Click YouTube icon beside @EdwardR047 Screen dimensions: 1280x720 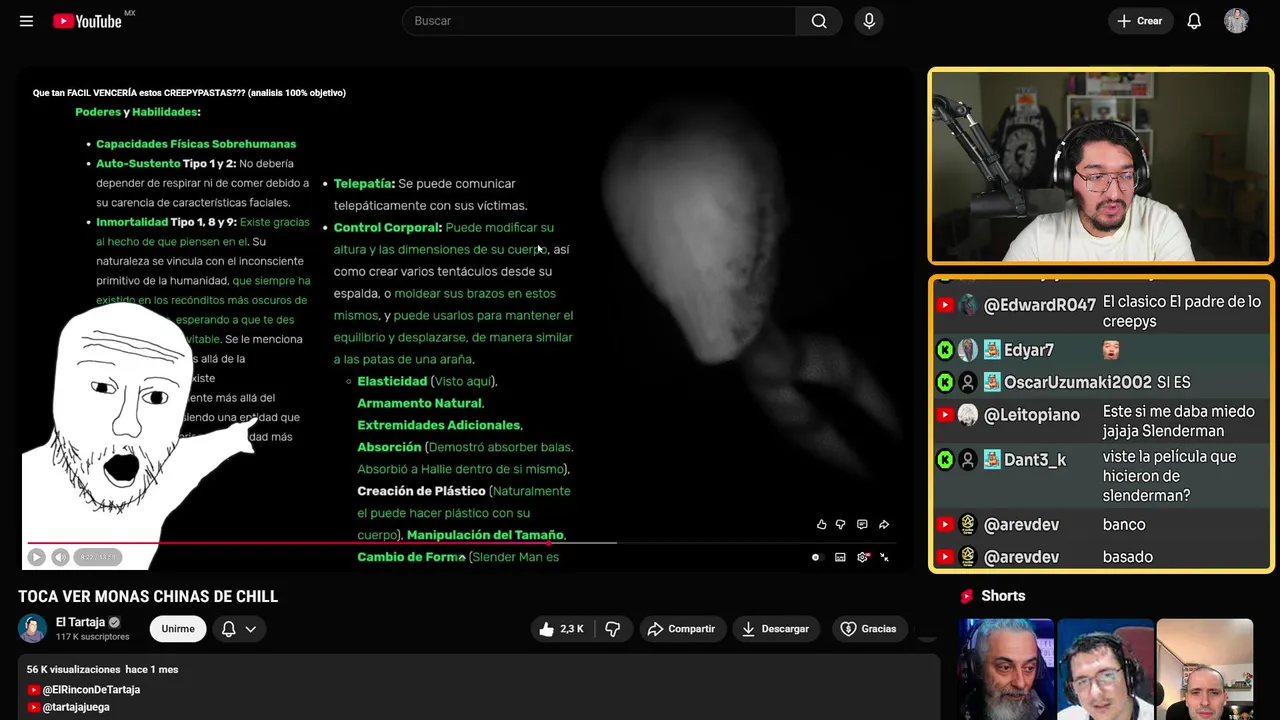(945, 305)
